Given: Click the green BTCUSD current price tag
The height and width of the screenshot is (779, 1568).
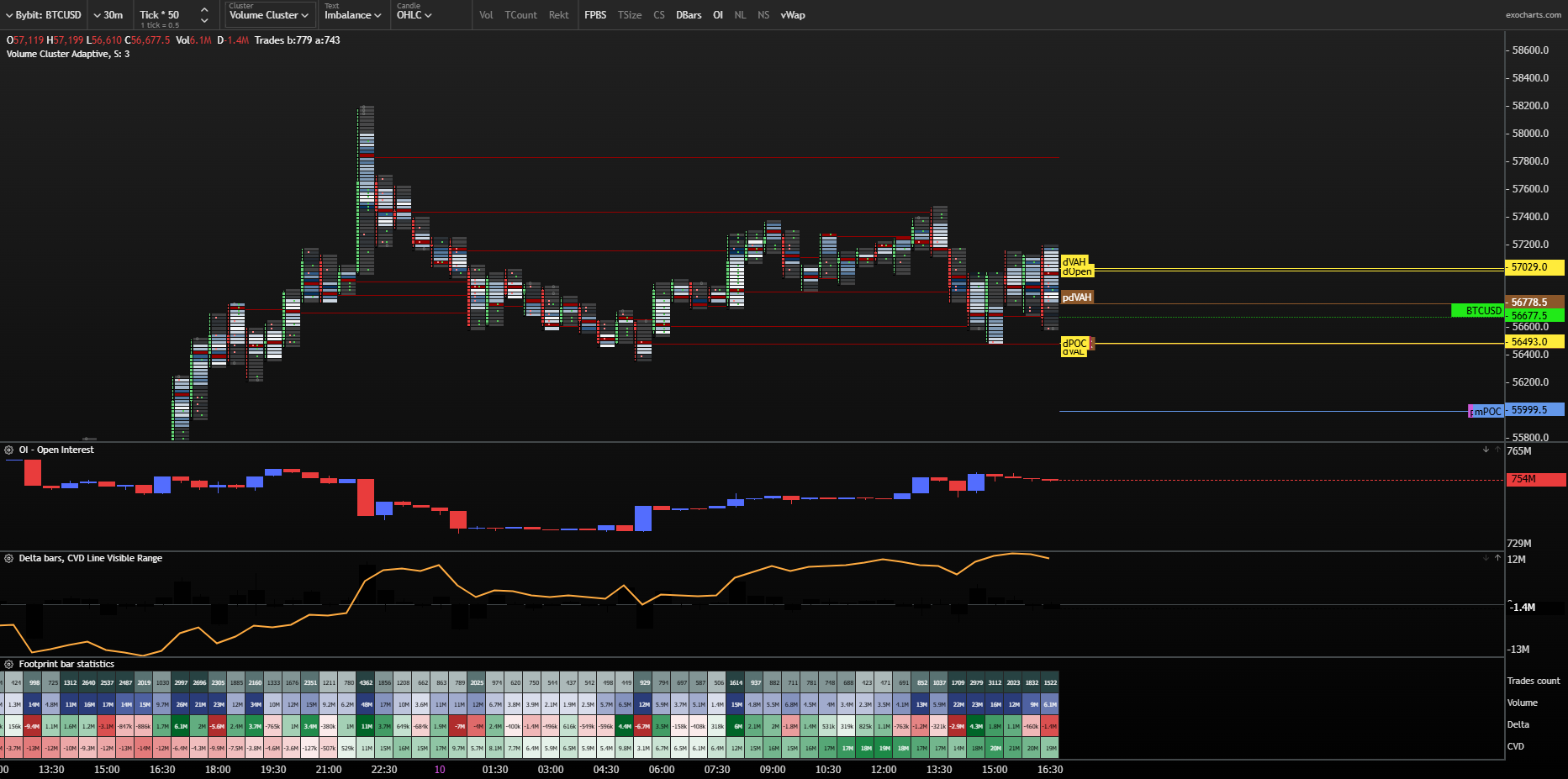Looking at the screenshot, I should 1479,310.
